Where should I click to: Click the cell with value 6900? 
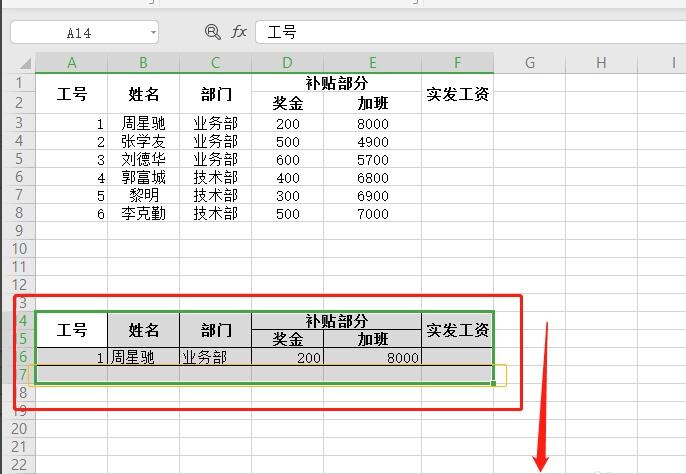[373, 195]
